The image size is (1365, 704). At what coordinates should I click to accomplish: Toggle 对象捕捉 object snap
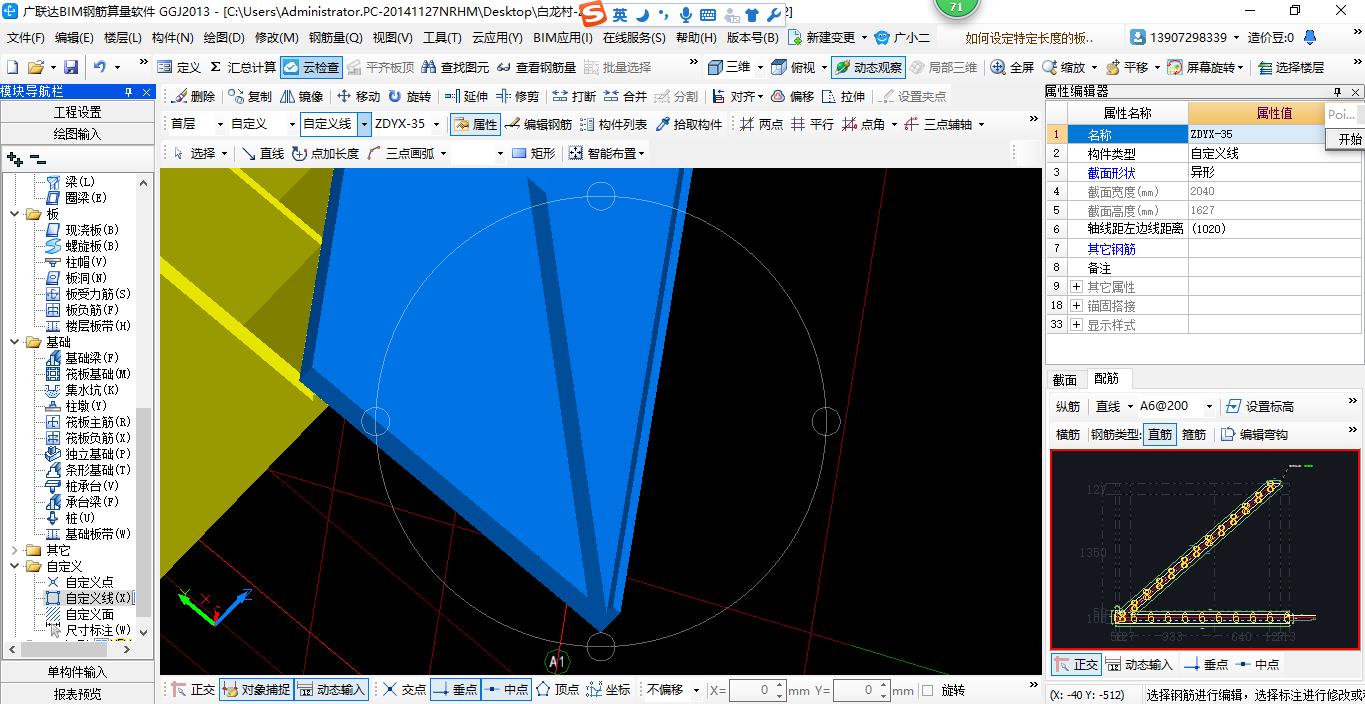pyautogui.click(x=256, y=690)
